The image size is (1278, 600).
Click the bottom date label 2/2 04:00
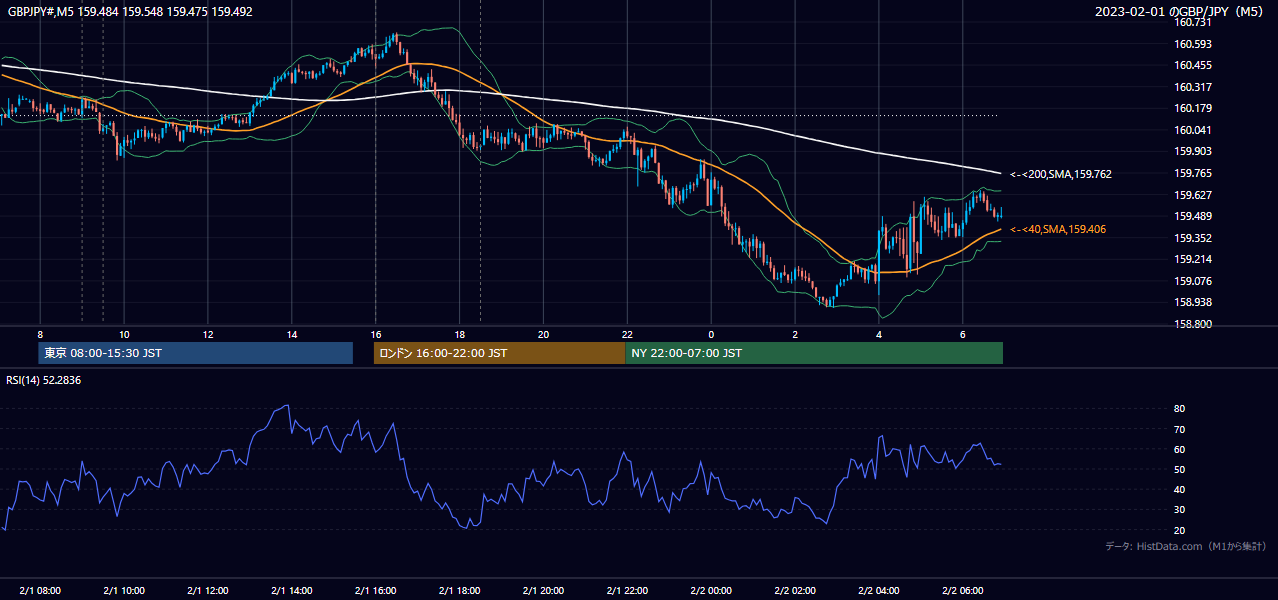point(879,590)
